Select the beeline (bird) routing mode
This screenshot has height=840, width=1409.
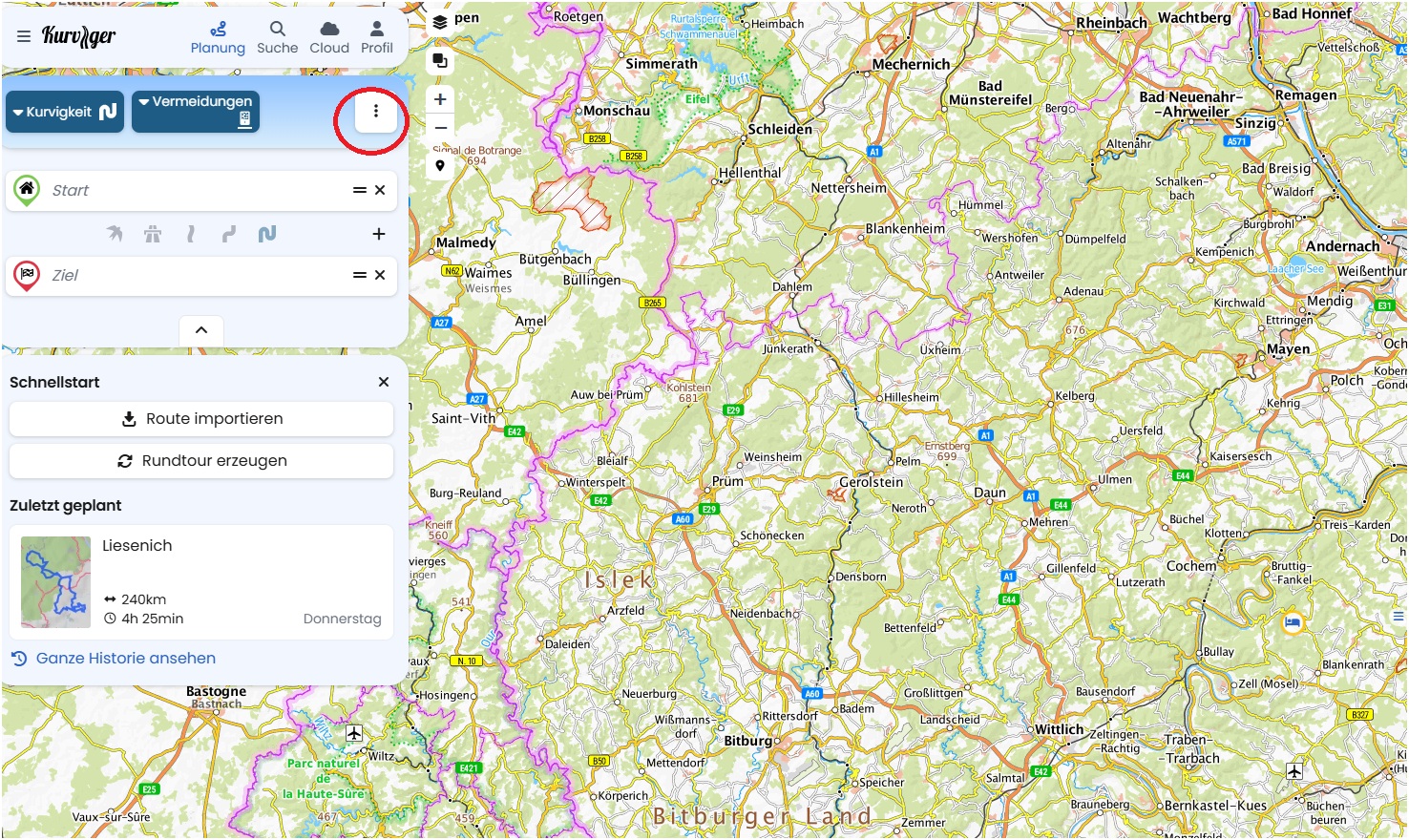pos(115,234)
